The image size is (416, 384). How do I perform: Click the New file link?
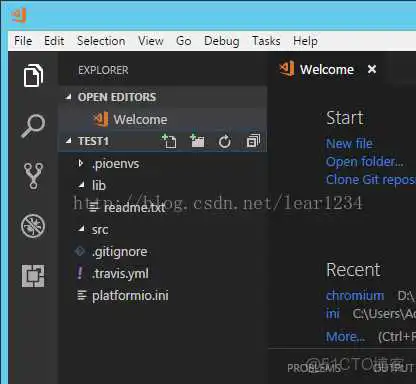349,144
